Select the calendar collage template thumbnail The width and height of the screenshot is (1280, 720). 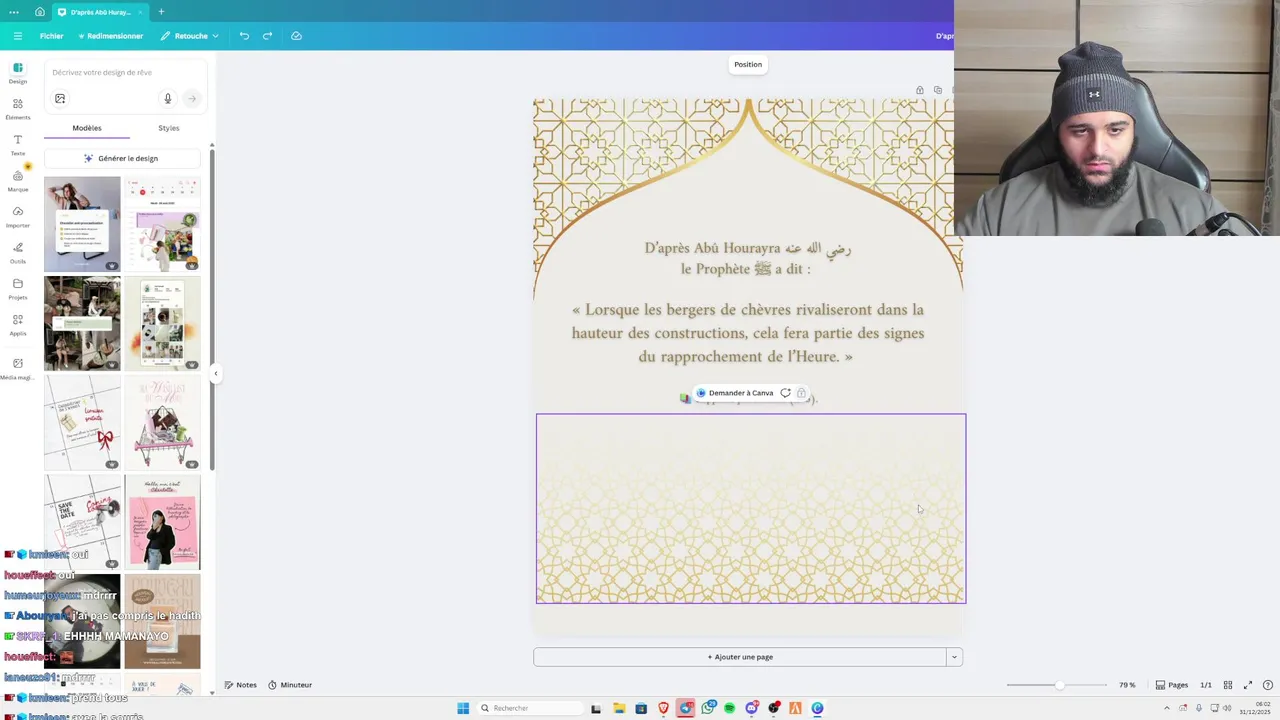point(162,224)
